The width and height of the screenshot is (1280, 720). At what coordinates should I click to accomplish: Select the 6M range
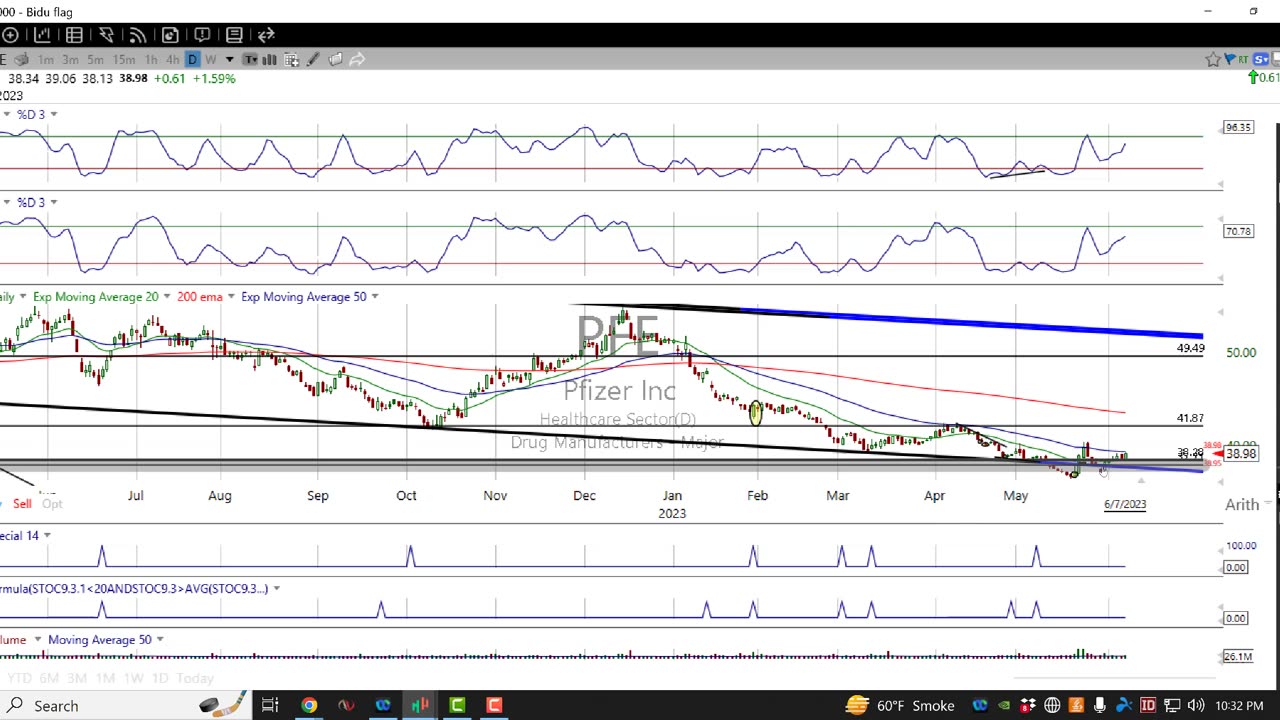tap(49, 678)
